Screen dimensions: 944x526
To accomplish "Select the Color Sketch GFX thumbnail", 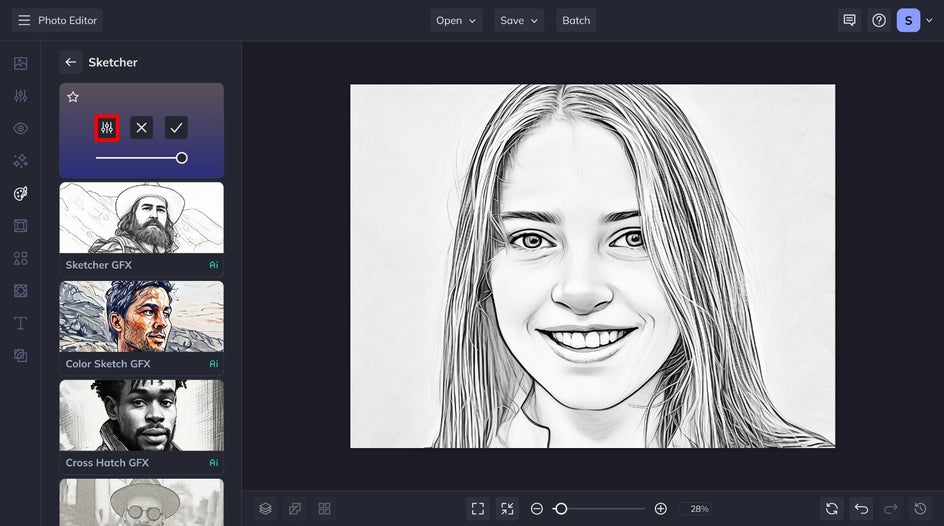I will click(141, 317).
